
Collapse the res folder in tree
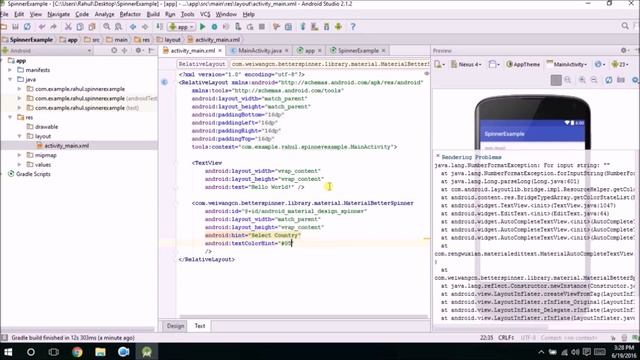10,117
